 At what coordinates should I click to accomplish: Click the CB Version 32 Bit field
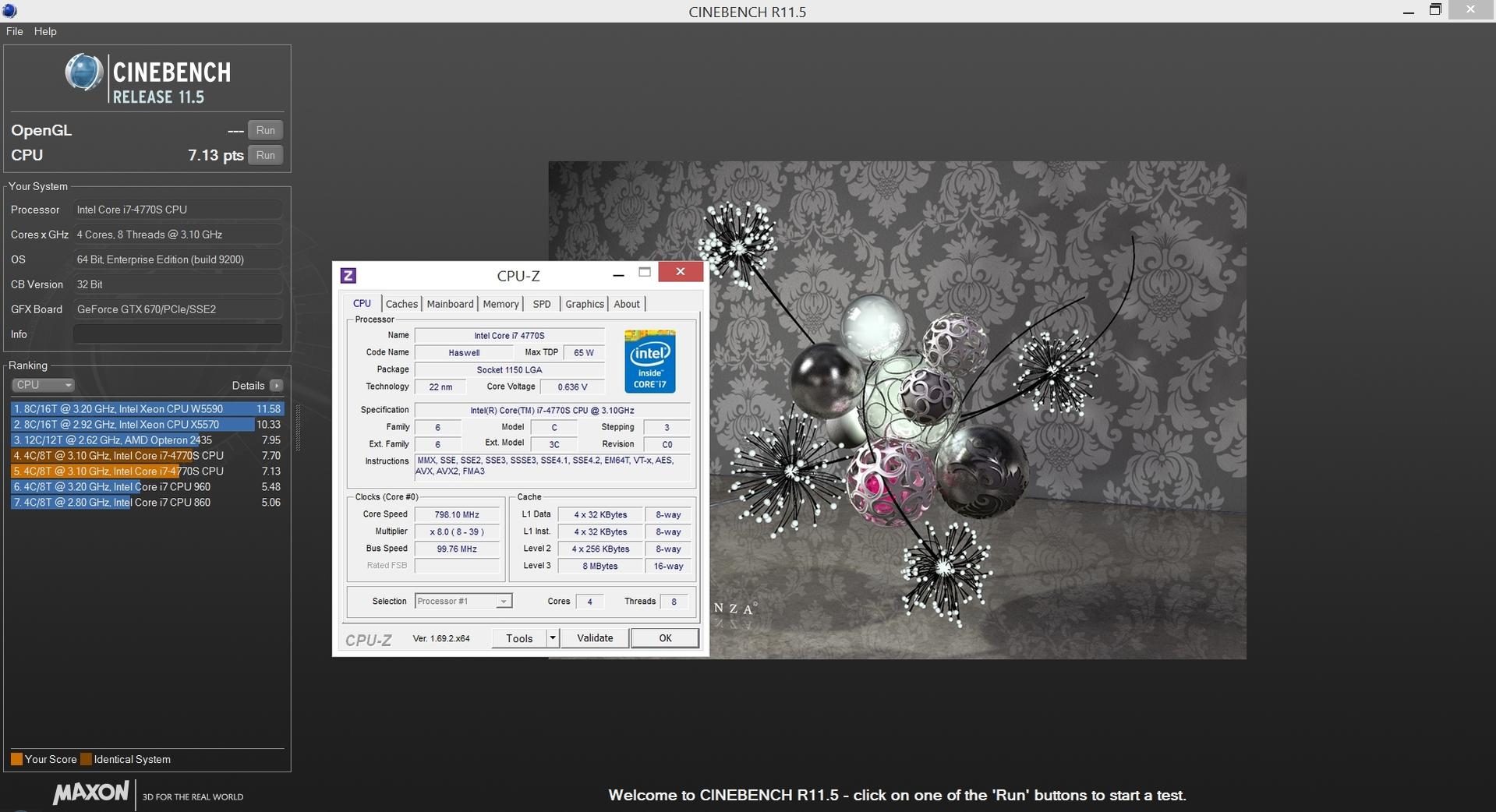pos(178,284)
